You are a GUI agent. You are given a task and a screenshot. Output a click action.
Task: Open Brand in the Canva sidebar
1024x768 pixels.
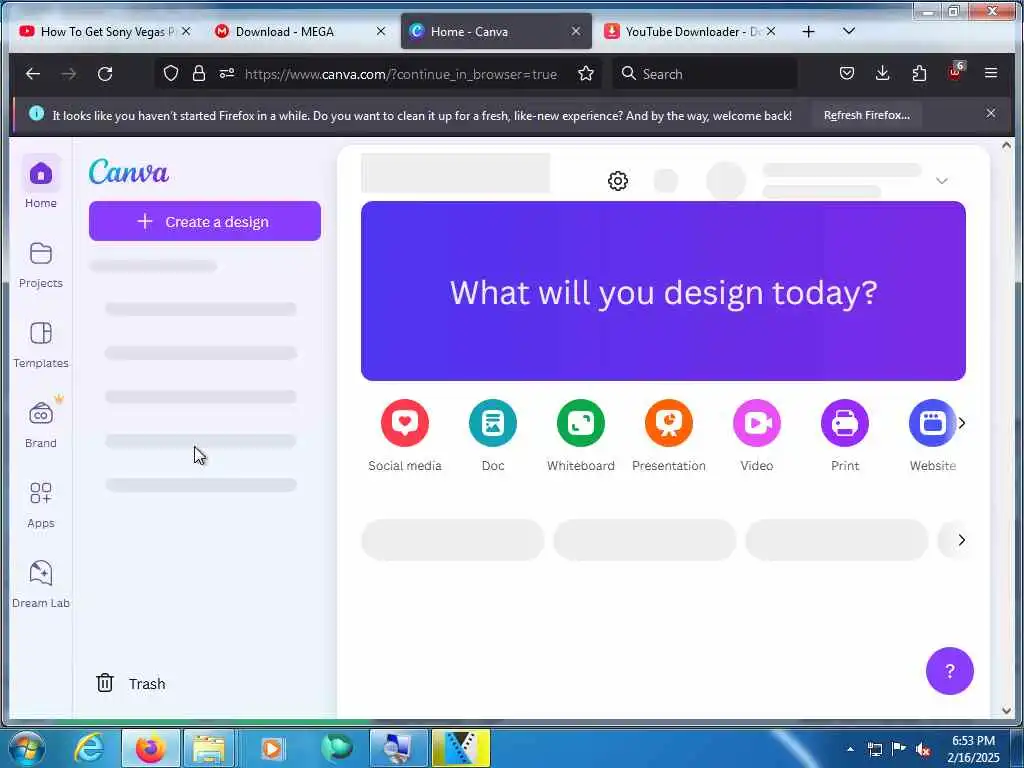pyautogui.click(x=40, y=424)
